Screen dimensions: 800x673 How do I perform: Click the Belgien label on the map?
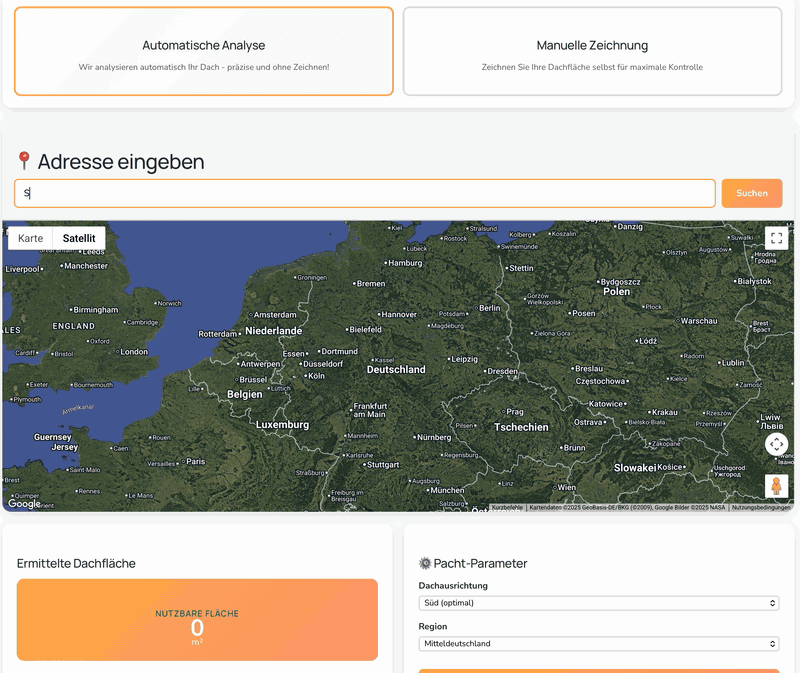[x=245, y=394]
